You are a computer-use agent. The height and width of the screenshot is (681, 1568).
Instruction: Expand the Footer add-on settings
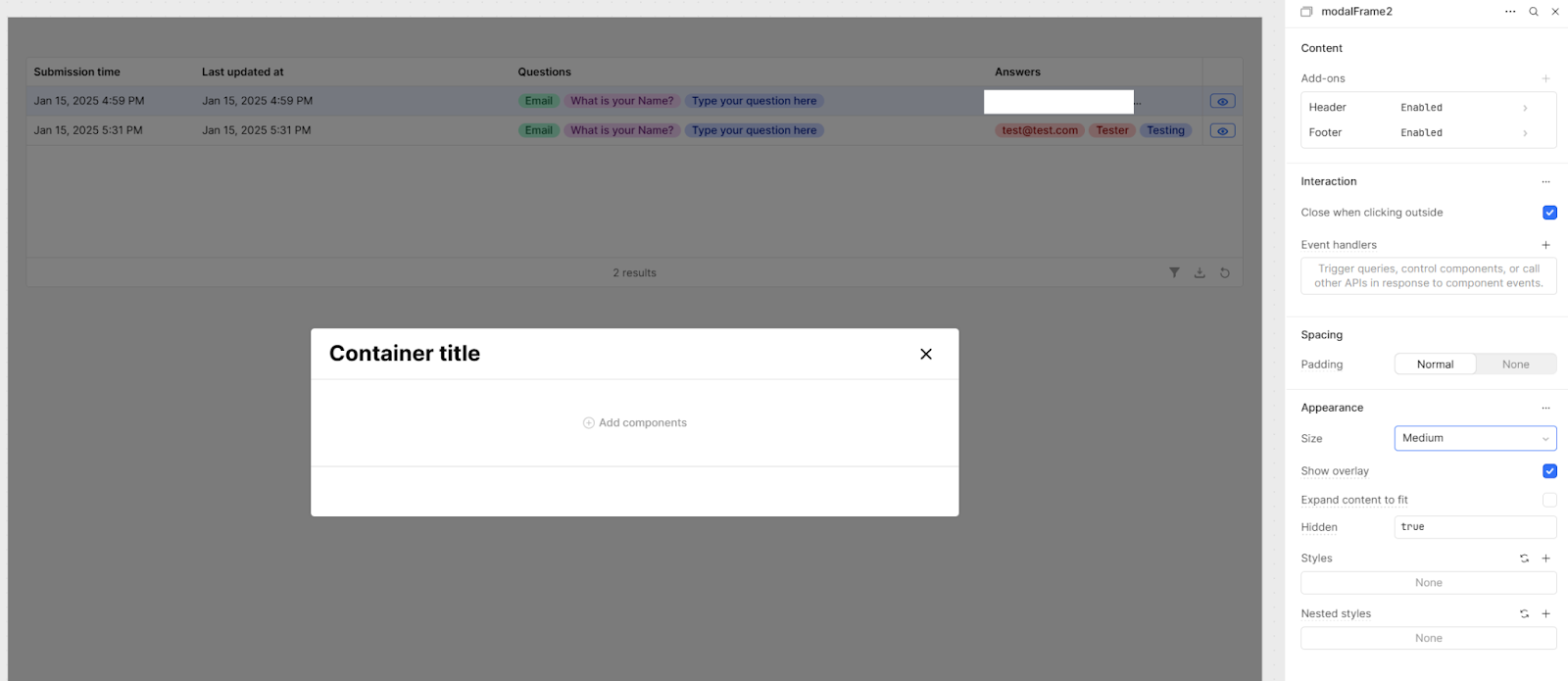[x=1428, y=132]
